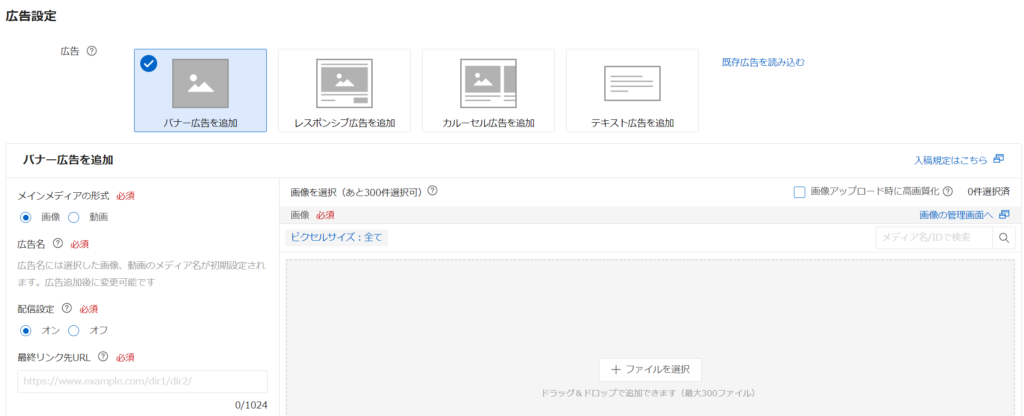
Task: Select the バナー広告を追加 ad type card
Action: (200, 90)
